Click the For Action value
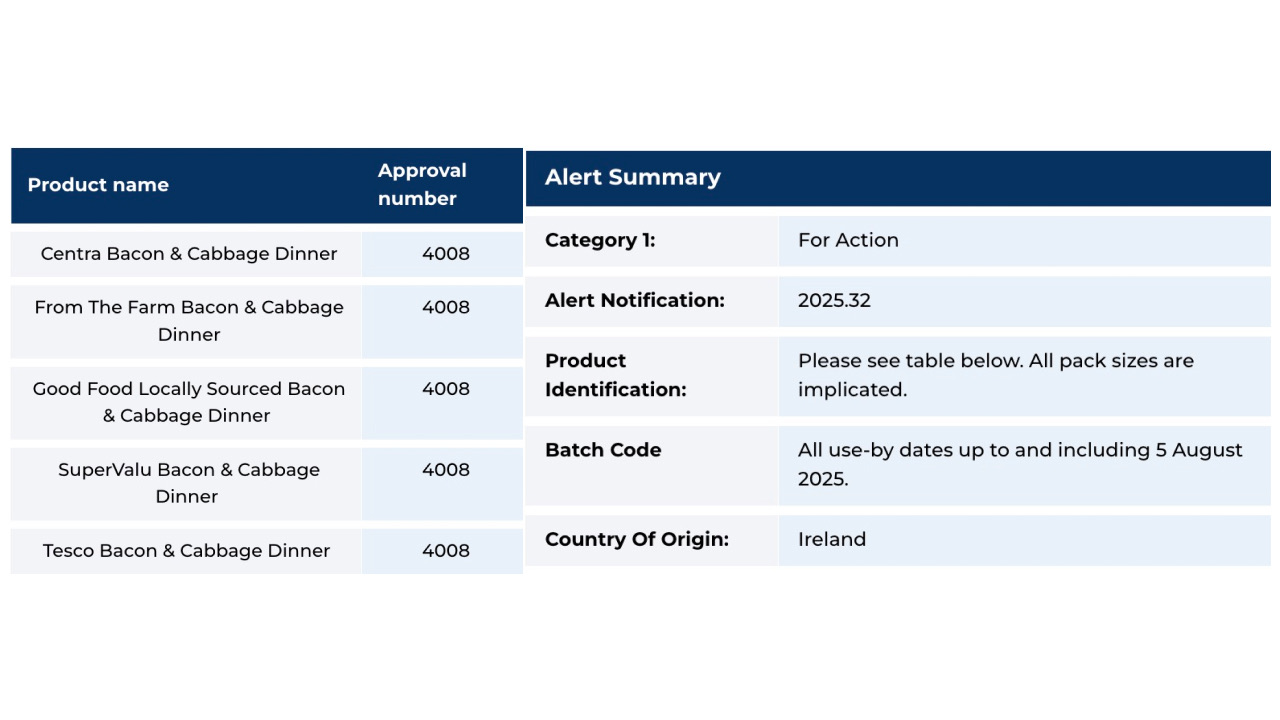This screenshot has height=720, width=1280. [848, 240]
